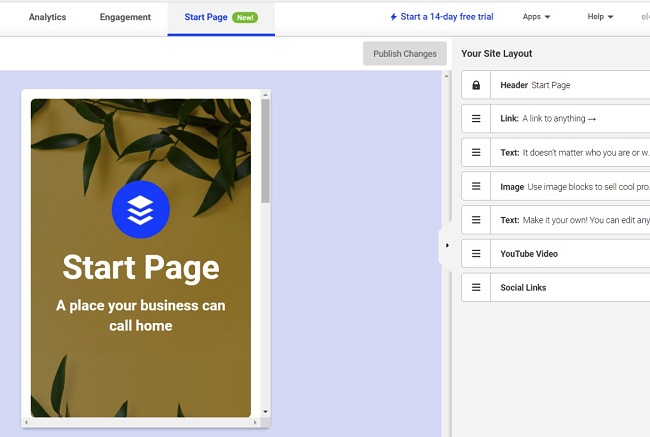Click the Image block drag handle

(x=476, y=186)
